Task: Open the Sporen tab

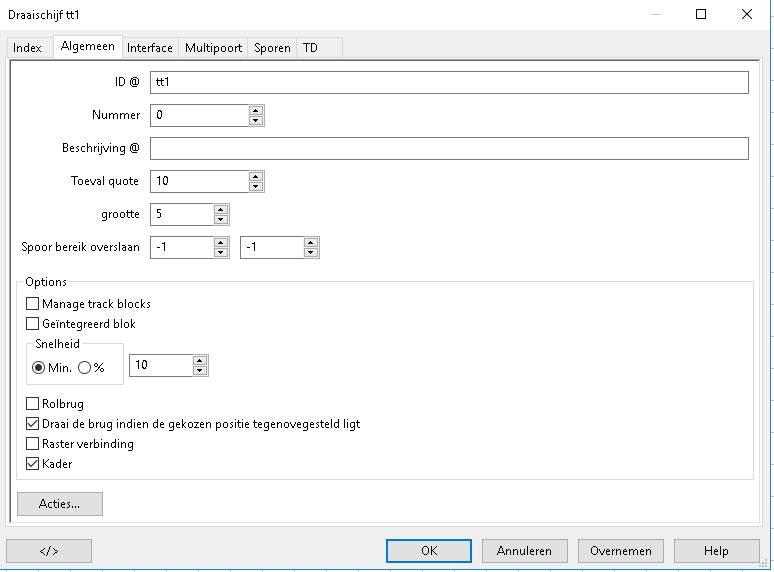Action: pos(272,48)
